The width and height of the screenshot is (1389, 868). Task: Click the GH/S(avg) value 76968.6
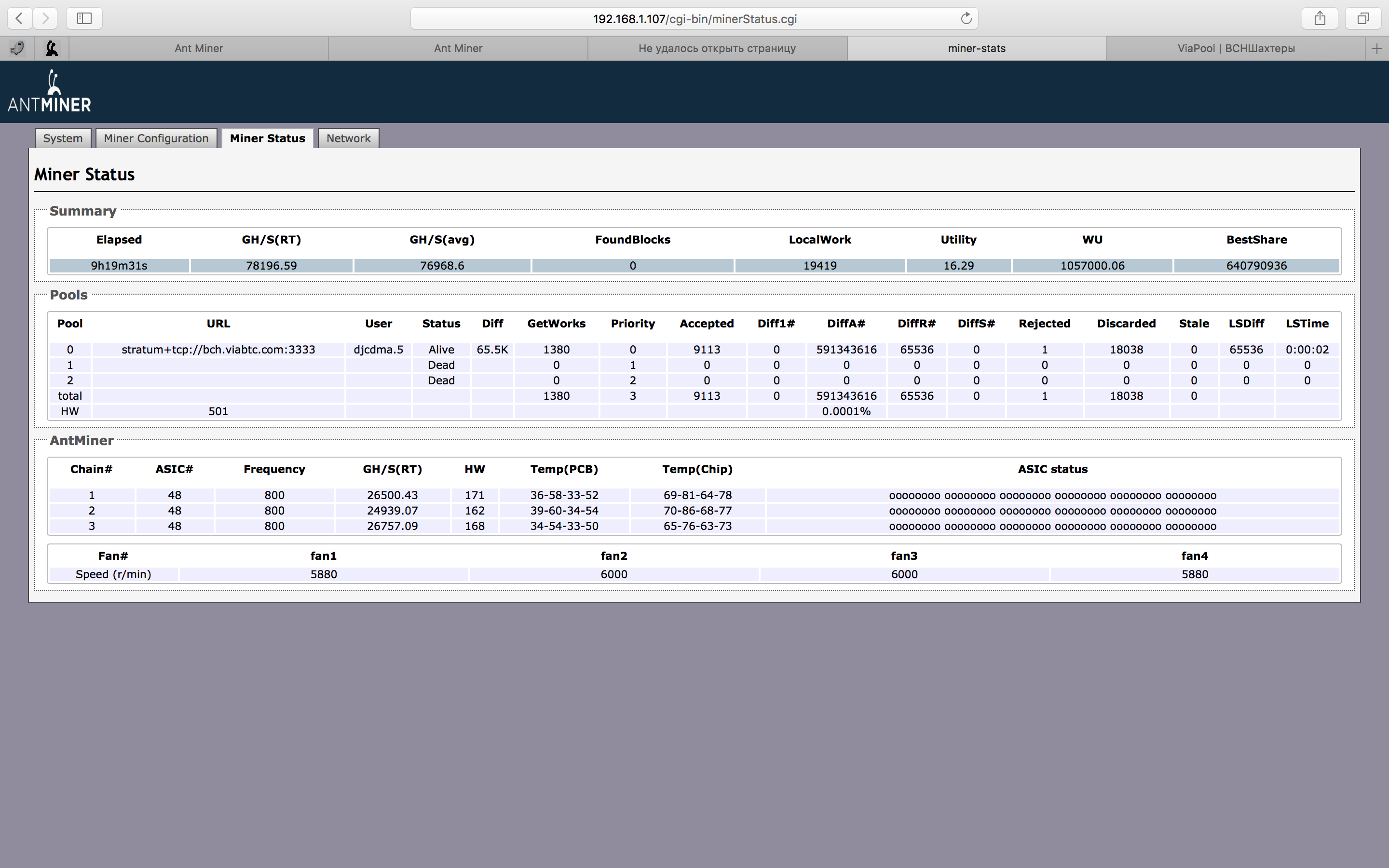[442, 266]
